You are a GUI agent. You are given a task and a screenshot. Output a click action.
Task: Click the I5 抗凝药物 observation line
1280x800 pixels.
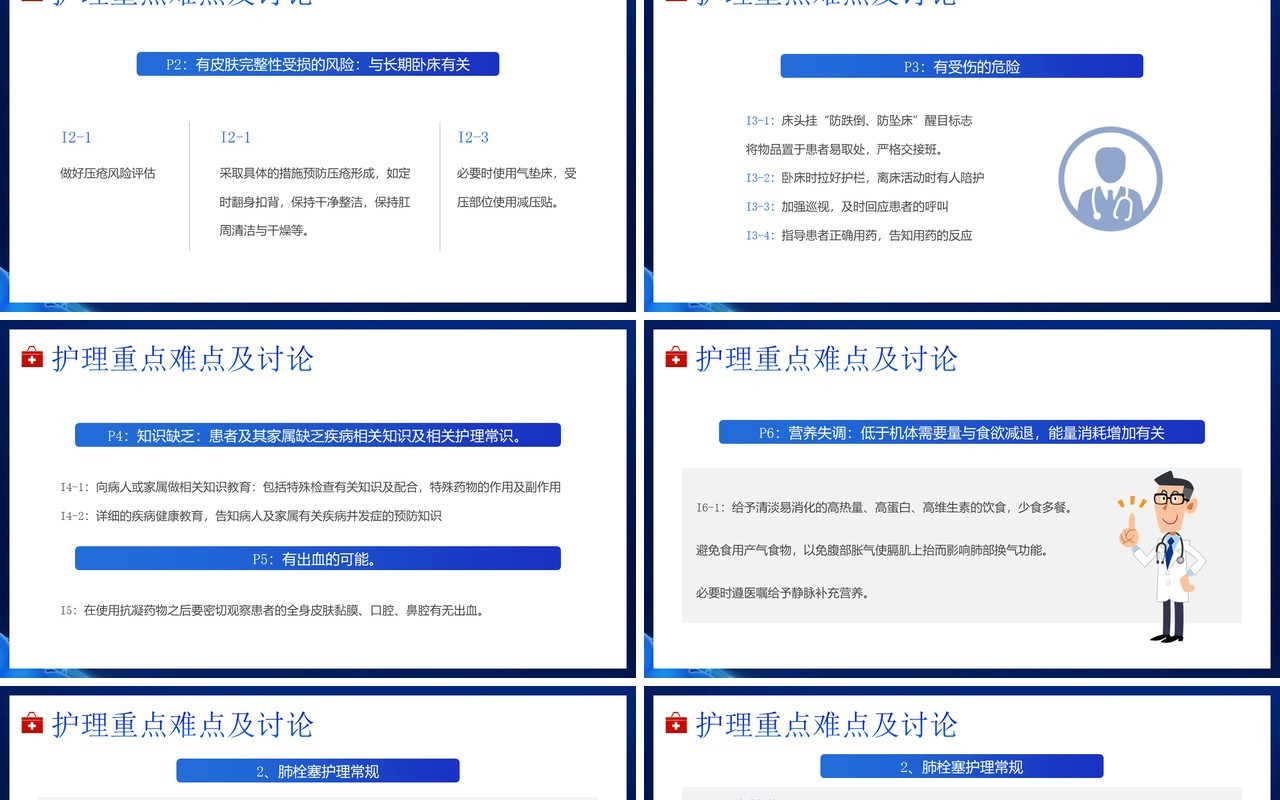click(272, 609)
